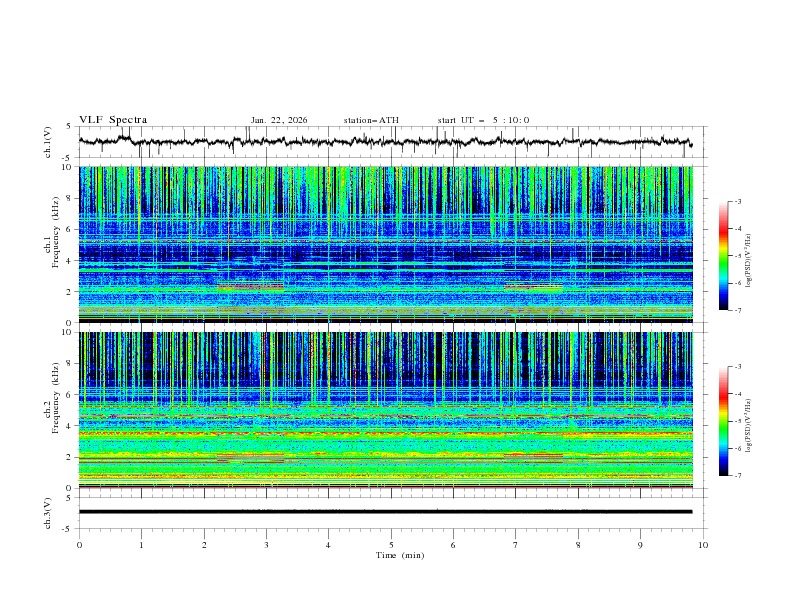This screenshot has width=792, height=612.
Task: Click the VLF Spectra title text
Action: [x=113, y=120]
